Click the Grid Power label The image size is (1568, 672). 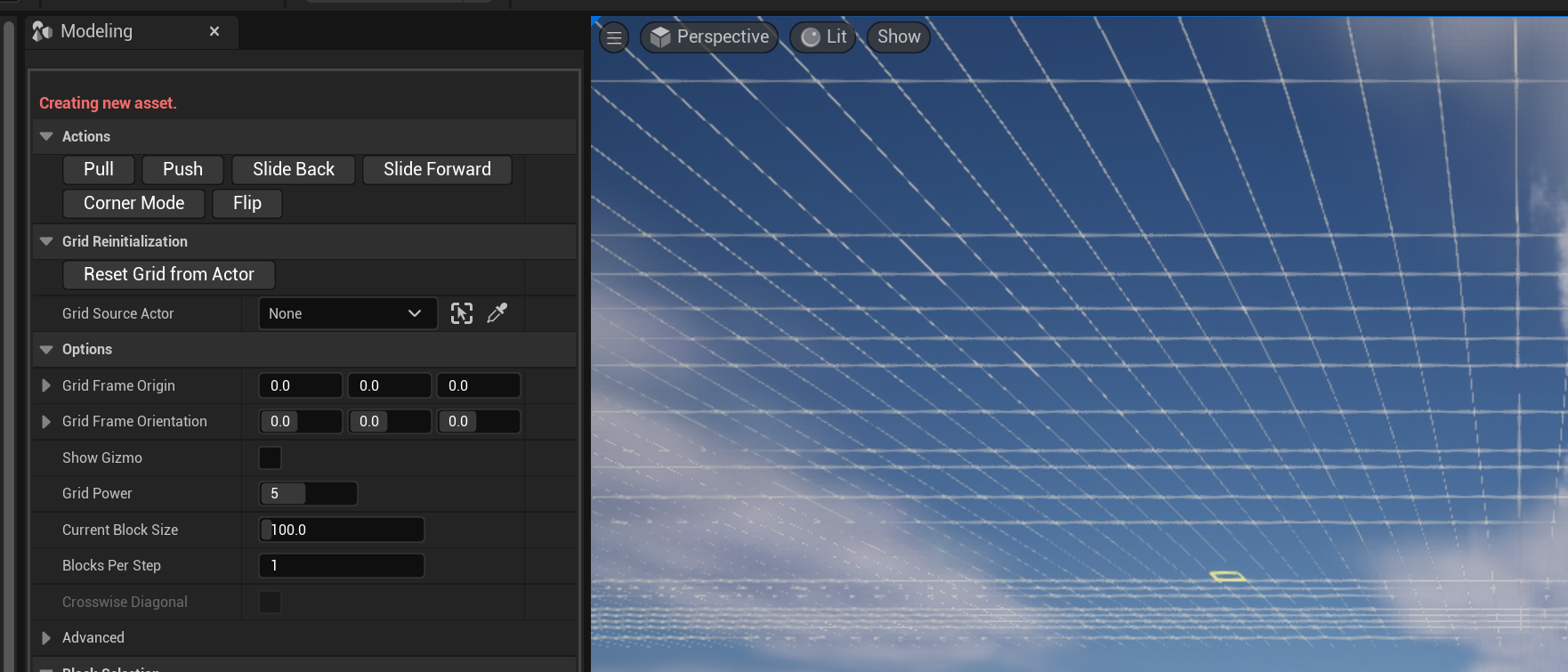97,493
